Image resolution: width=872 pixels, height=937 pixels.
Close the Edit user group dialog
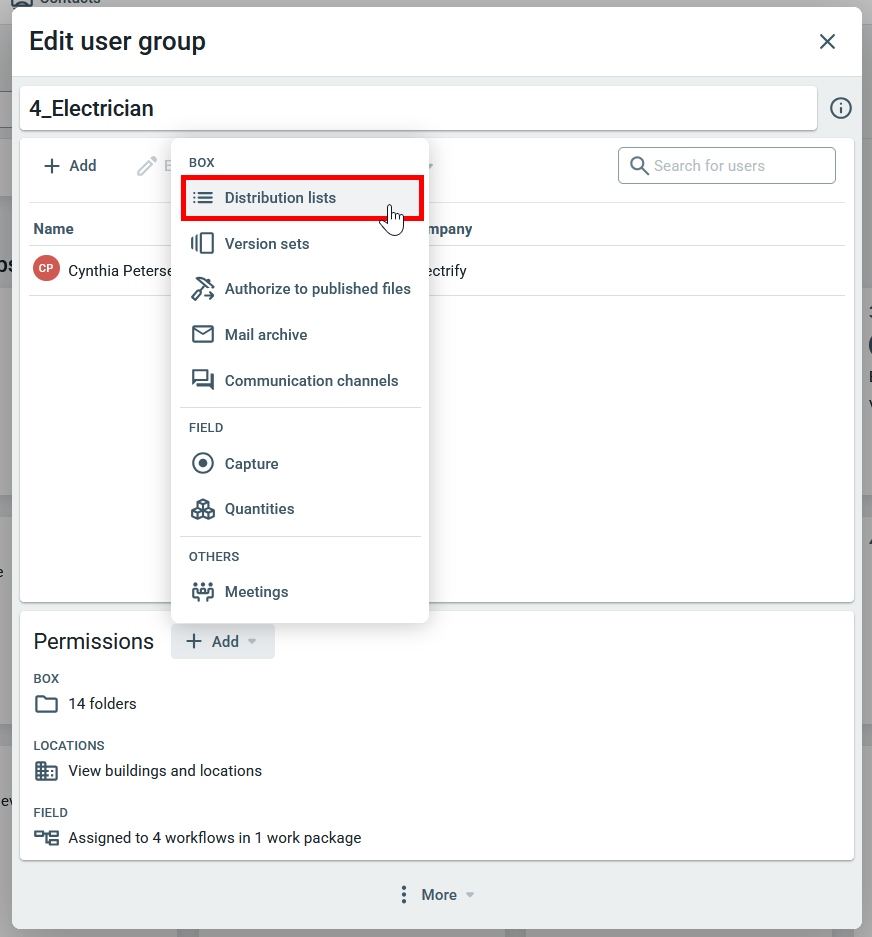(827, 41)
